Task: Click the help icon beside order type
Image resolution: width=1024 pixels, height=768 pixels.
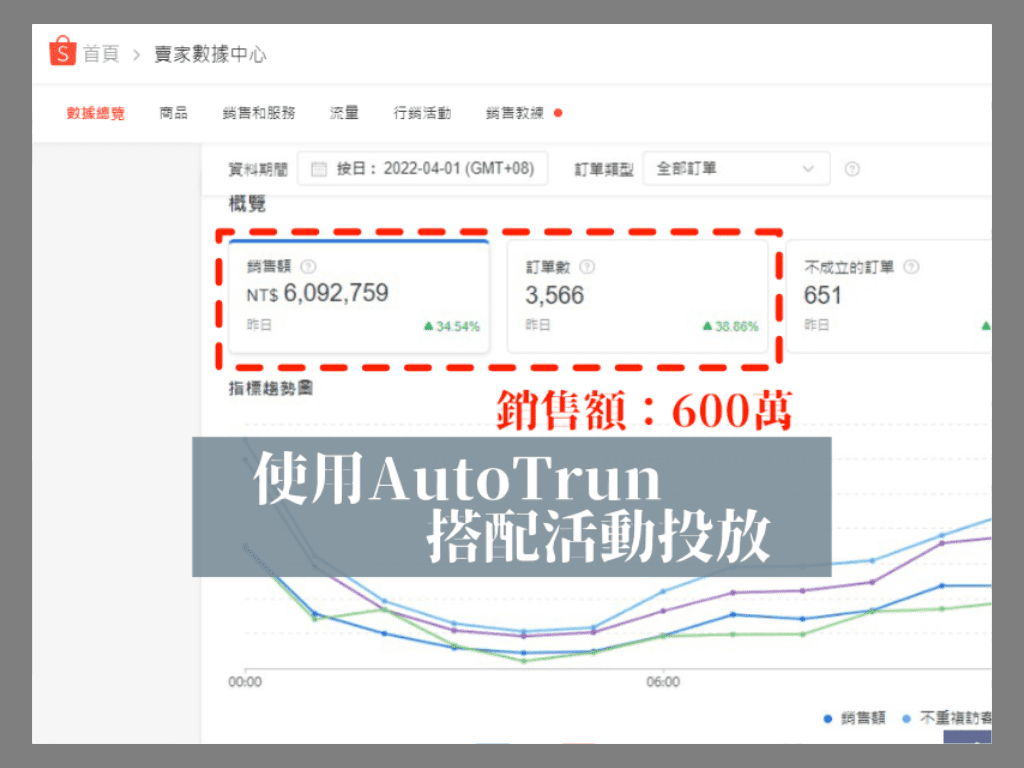Action: point(852,169)
